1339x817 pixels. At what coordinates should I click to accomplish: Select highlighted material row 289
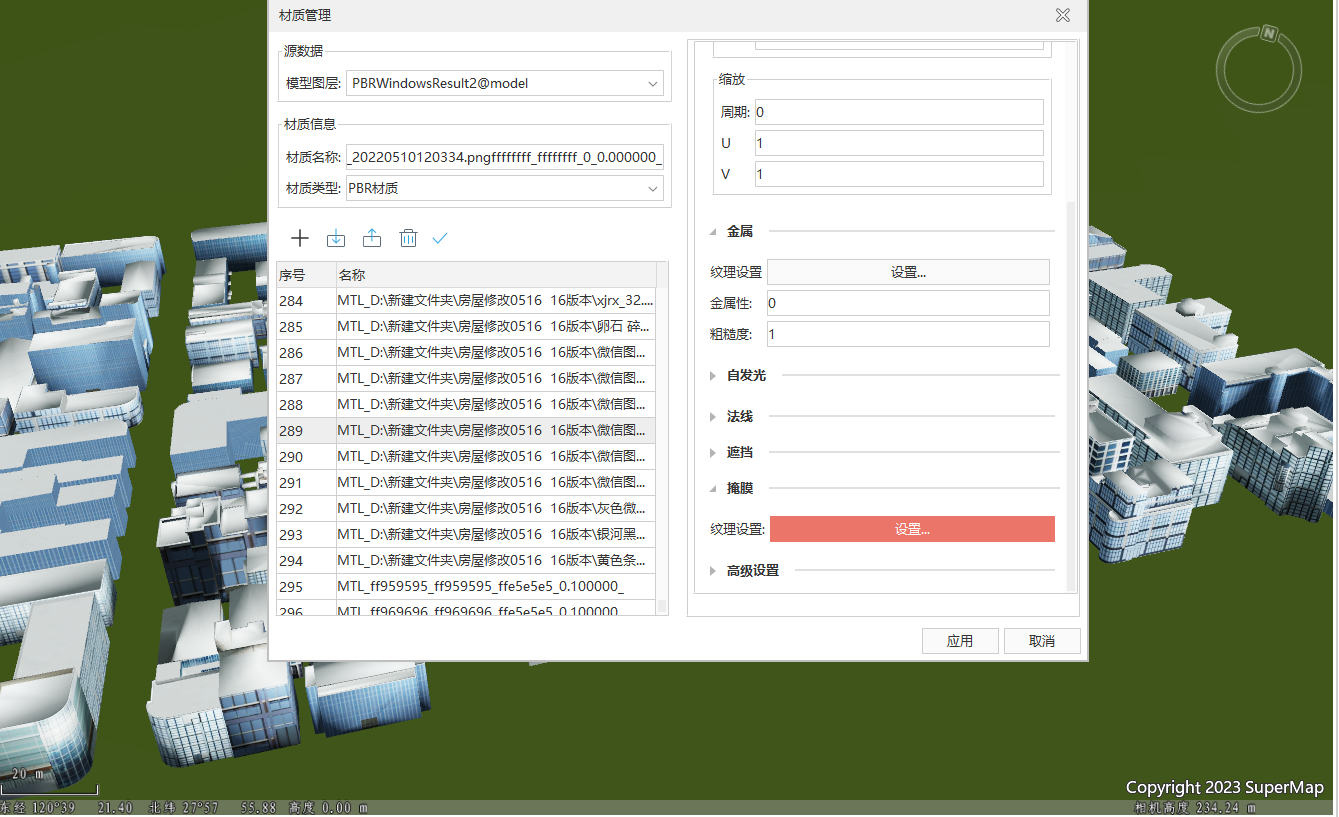466,431
